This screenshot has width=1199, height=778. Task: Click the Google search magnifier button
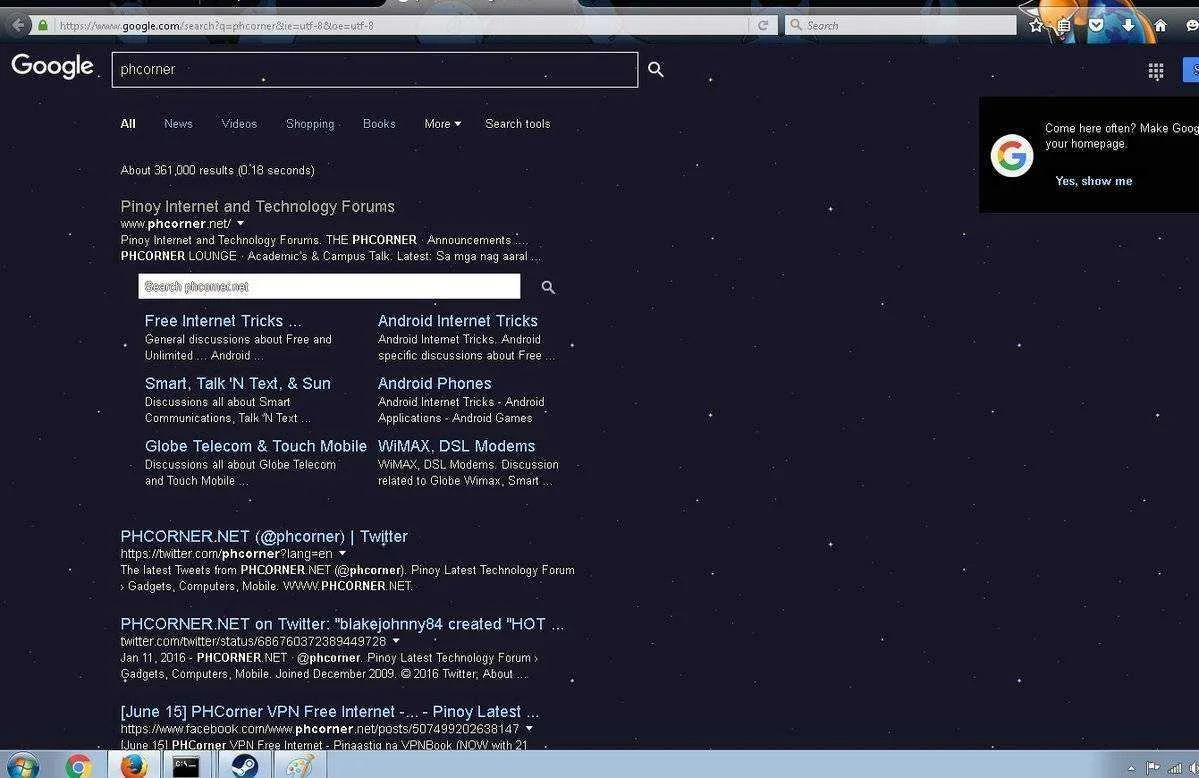[x=655, y=69]
